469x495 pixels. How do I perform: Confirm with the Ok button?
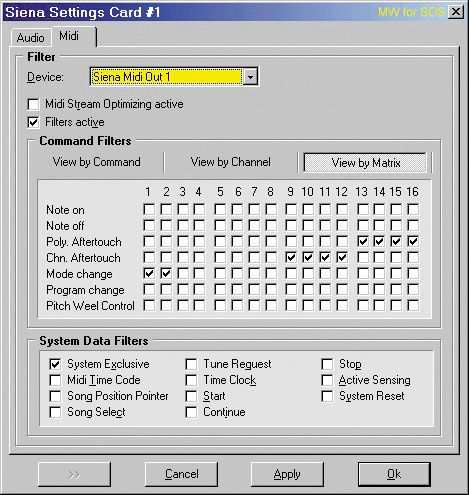coord(394,474)
